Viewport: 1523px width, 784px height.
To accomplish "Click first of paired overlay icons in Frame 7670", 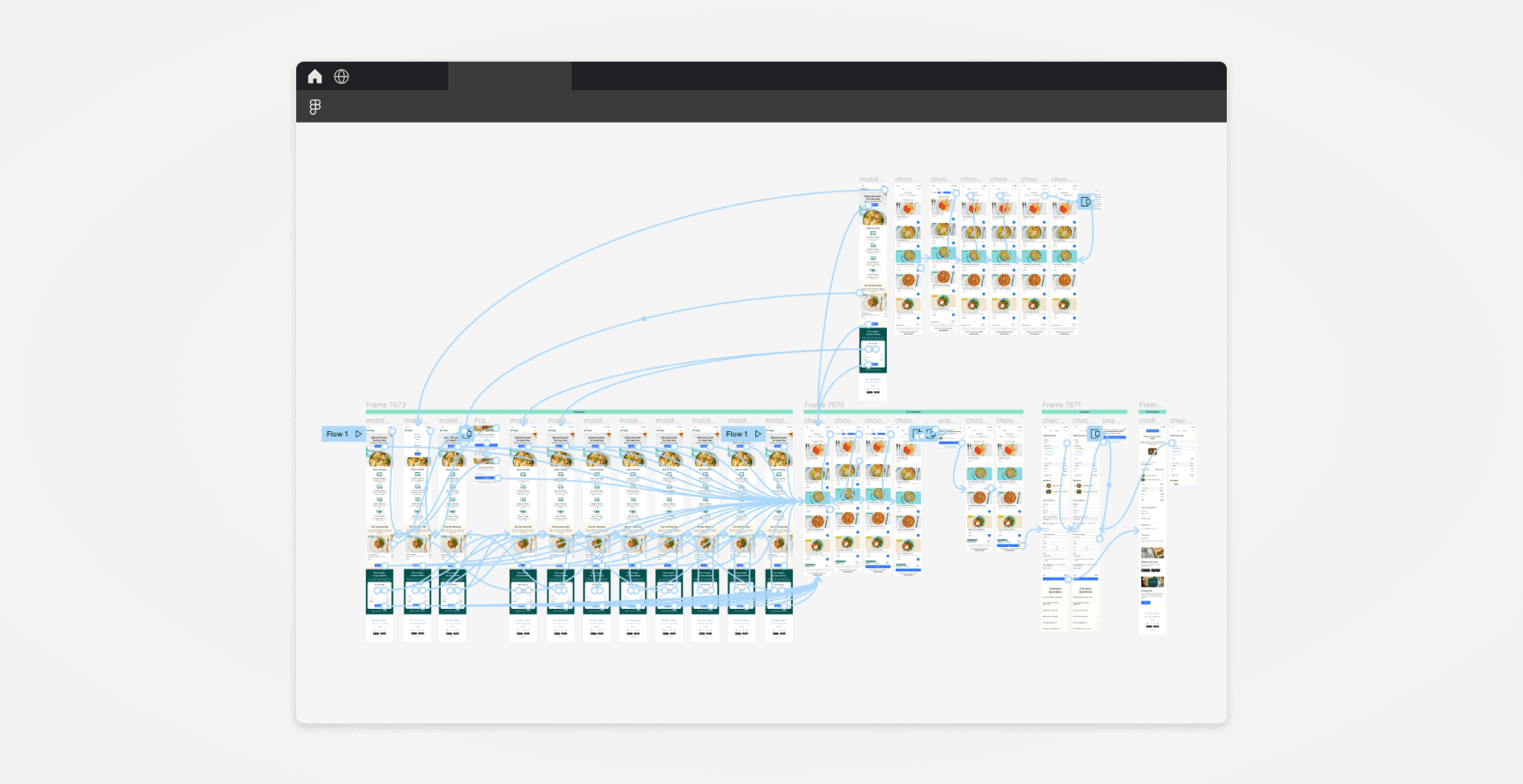I will 917,433.
